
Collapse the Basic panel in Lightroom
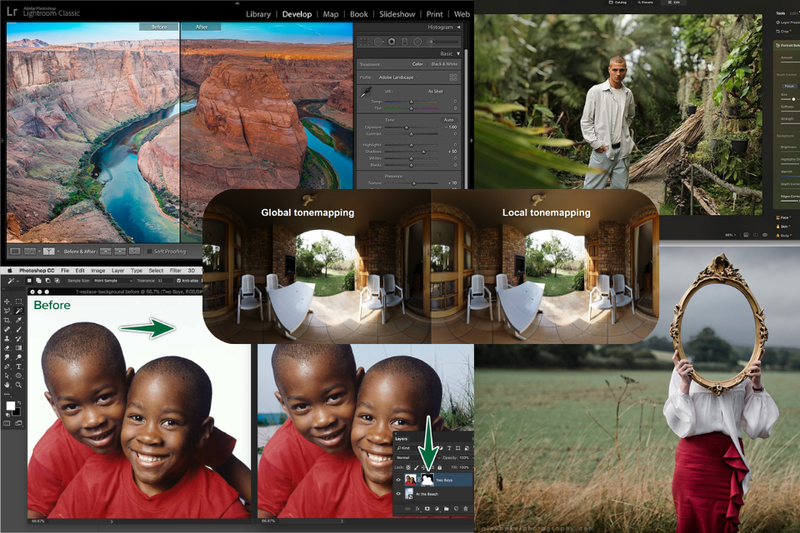(x=458, y=54)
